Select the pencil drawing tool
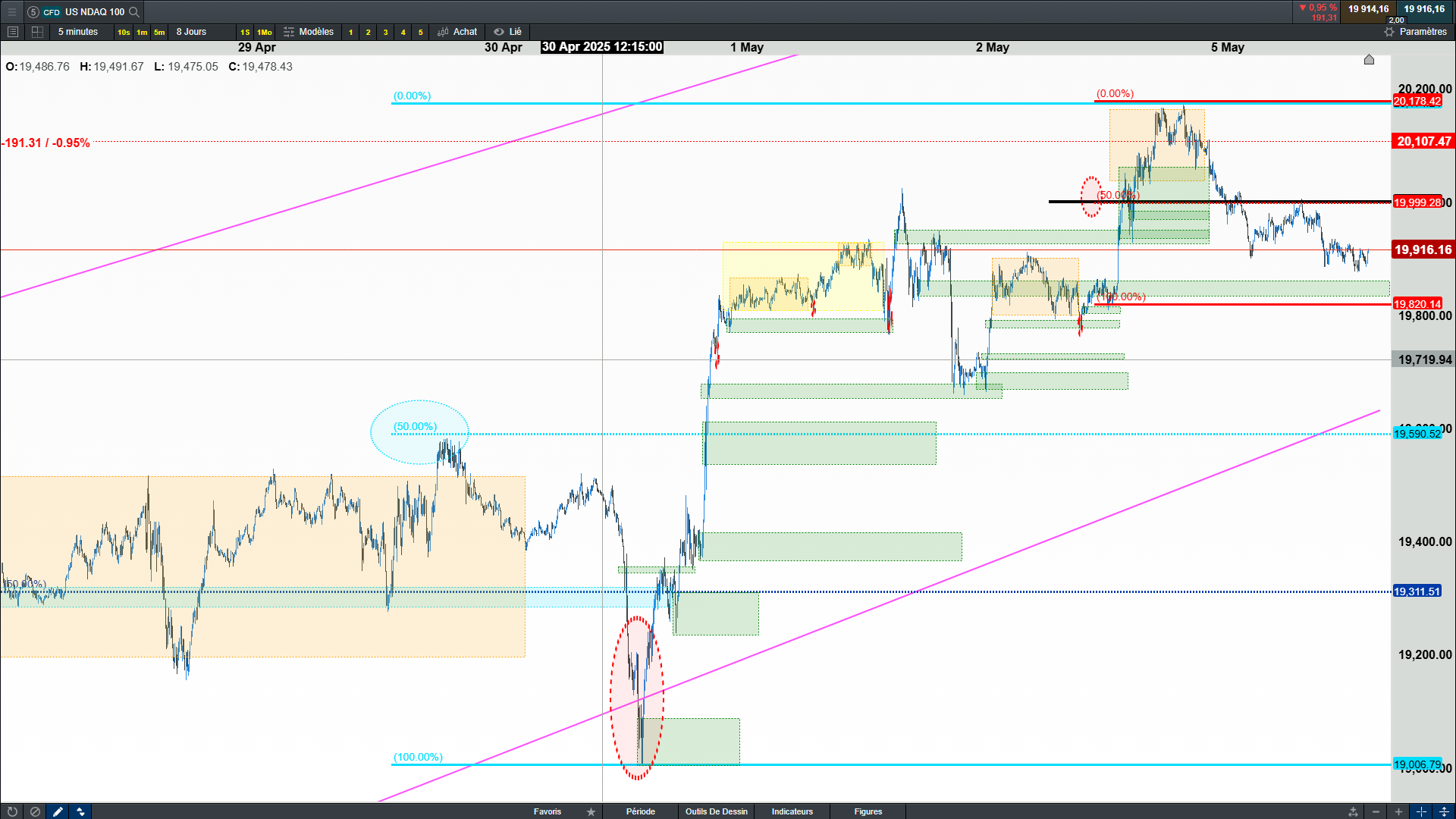The width and height of the screenshot is (1456, 819). (x=58, y=811)
